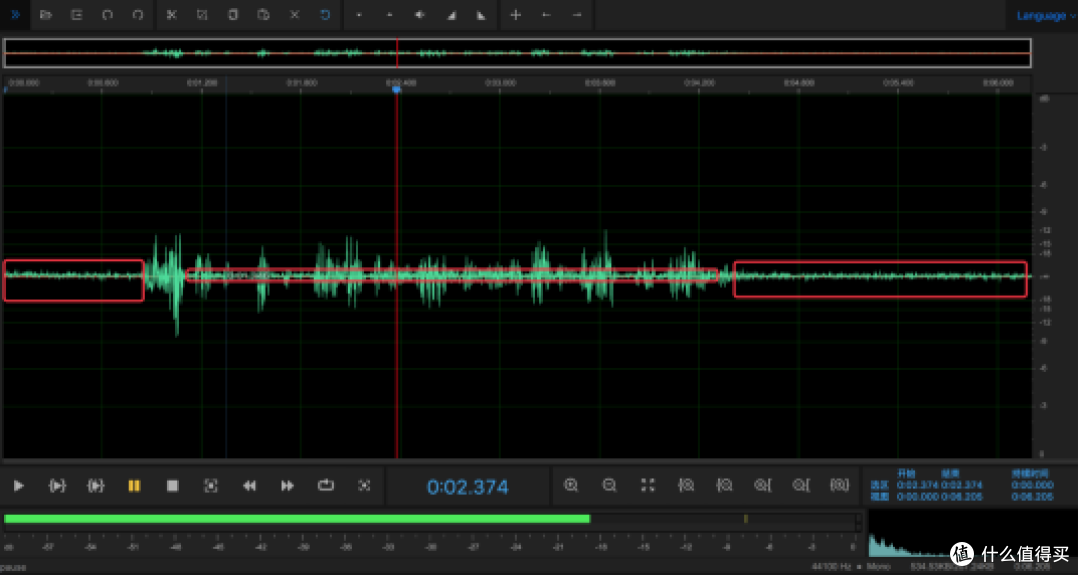Click the 0:04.200 ruler label
The image size is (1080, 577).
700,83
